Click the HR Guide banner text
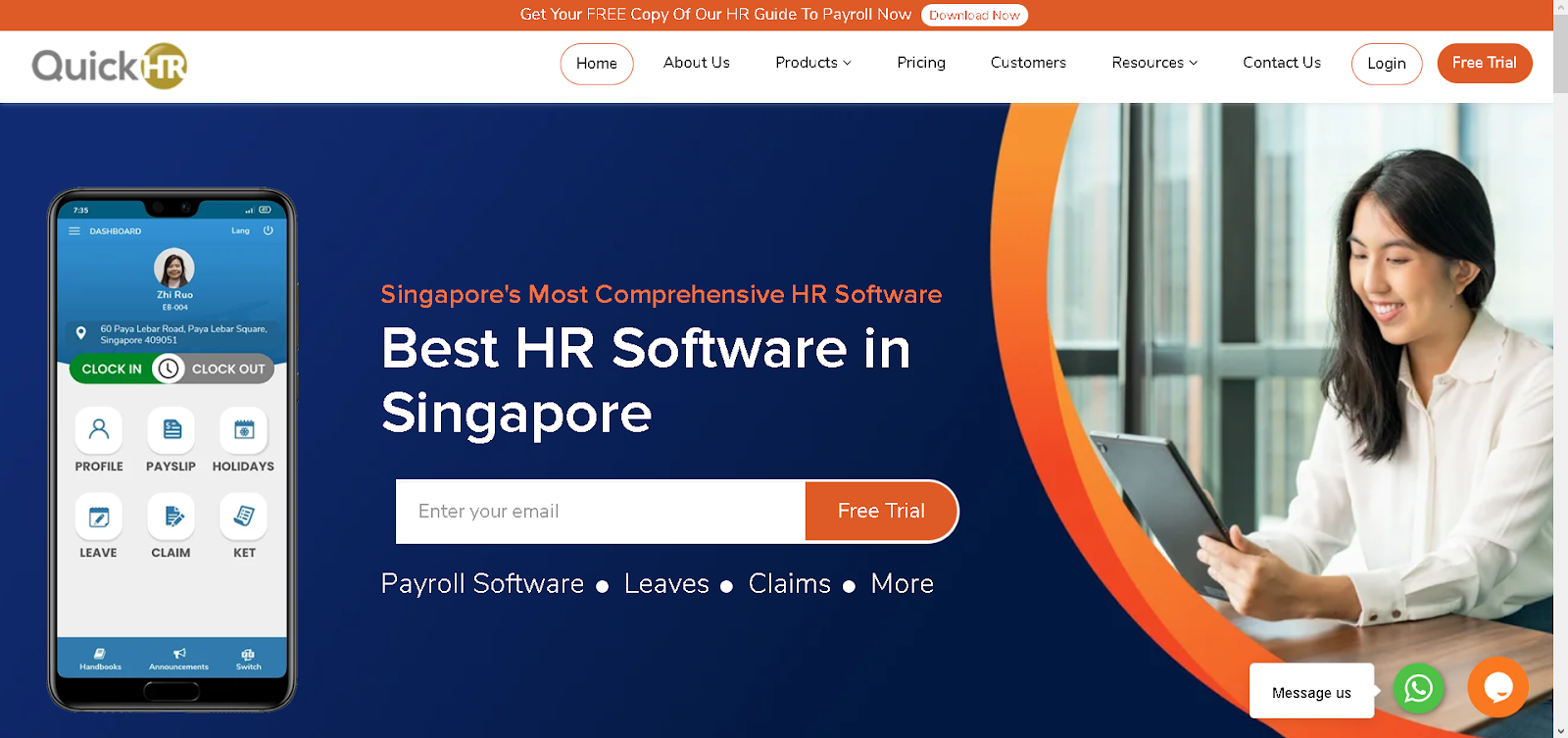 coord(715,15)
